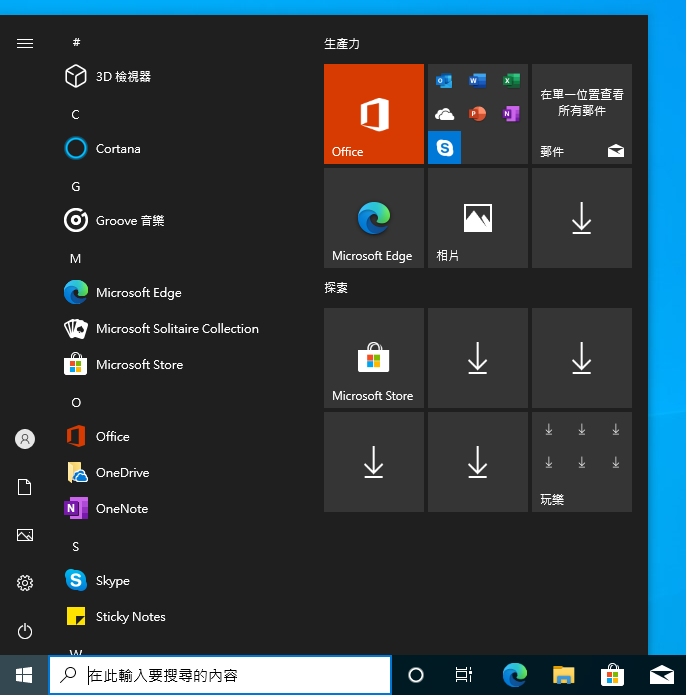The height and width of the screenshot is (695, 686).
Task: Open Mail on the taskbar
Action: pyautogui.click(x=662, y=675)
